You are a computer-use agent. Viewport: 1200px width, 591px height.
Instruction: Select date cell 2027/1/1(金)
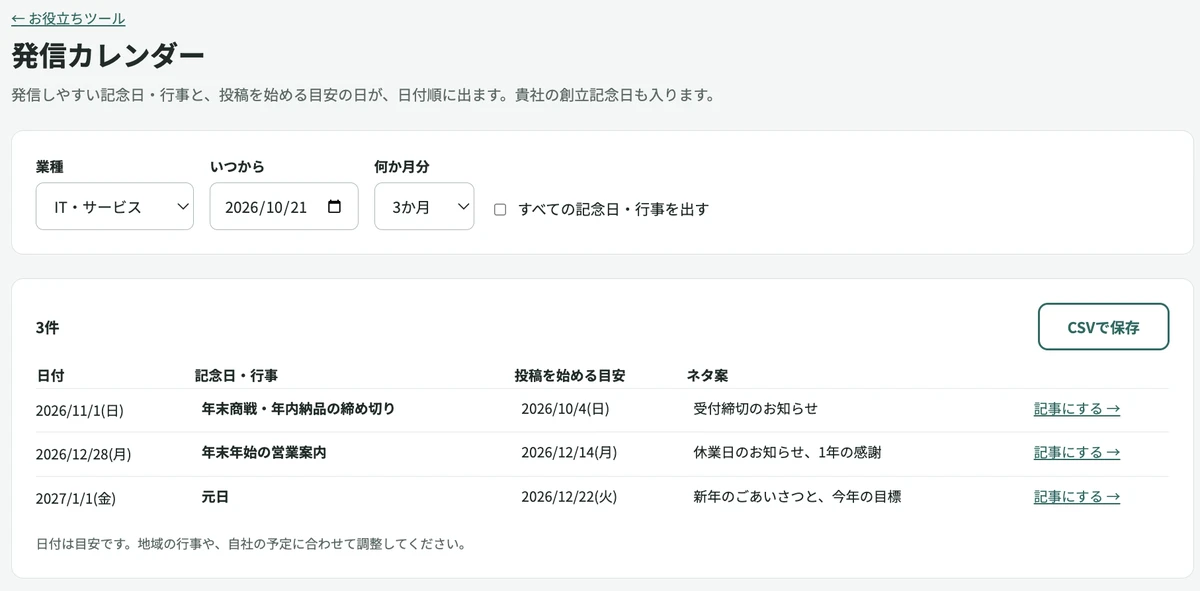75,498
